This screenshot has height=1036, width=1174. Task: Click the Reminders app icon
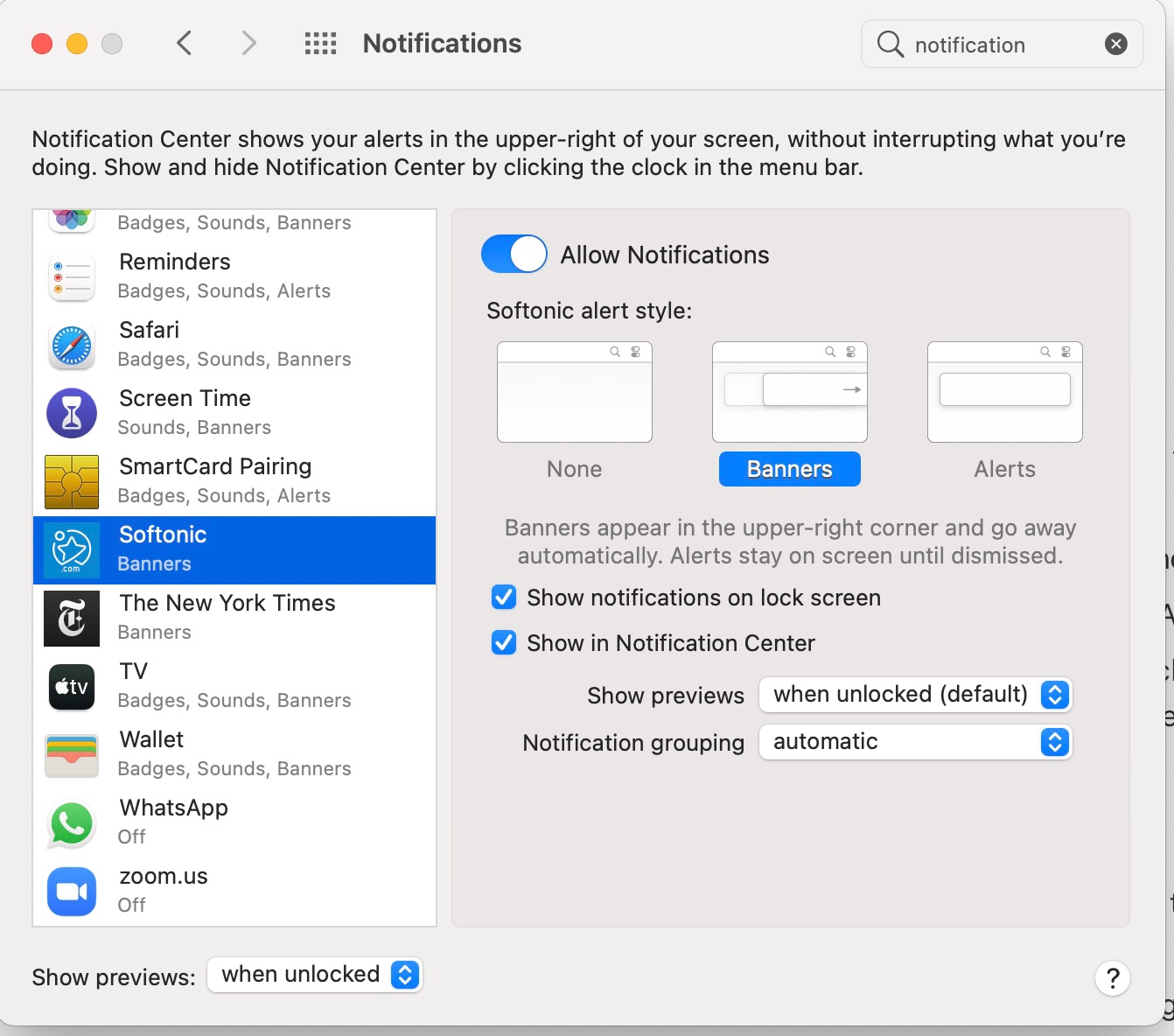72,276
